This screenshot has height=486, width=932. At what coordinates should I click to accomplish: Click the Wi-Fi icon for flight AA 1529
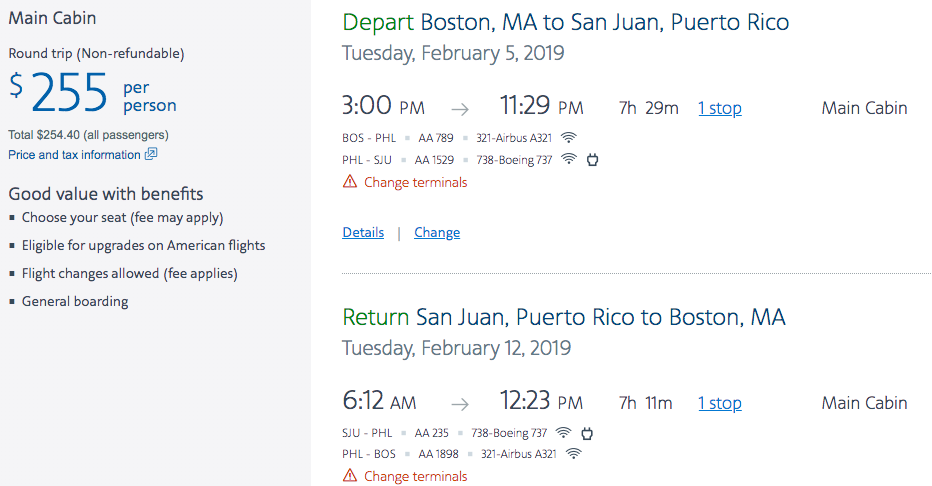569,159
